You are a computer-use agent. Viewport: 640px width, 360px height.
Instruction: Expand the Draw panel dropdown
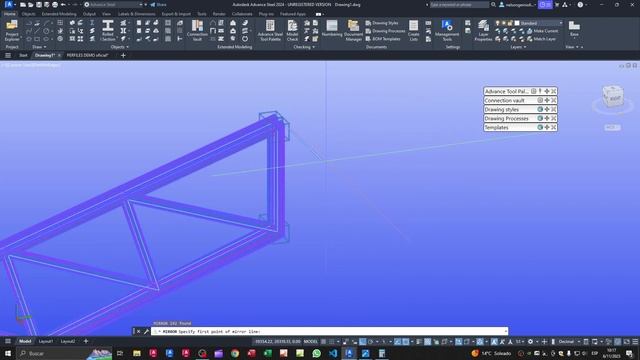tap(39, 47)
